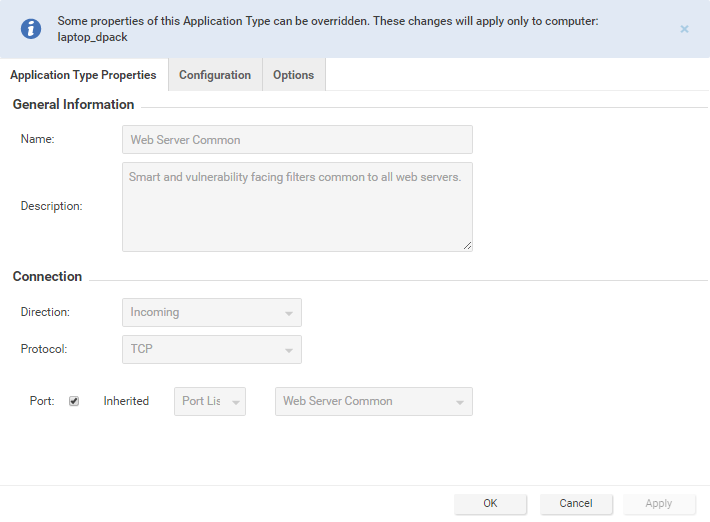
Task: Click the blue information icon in the banner
Action: coord(32,29)
